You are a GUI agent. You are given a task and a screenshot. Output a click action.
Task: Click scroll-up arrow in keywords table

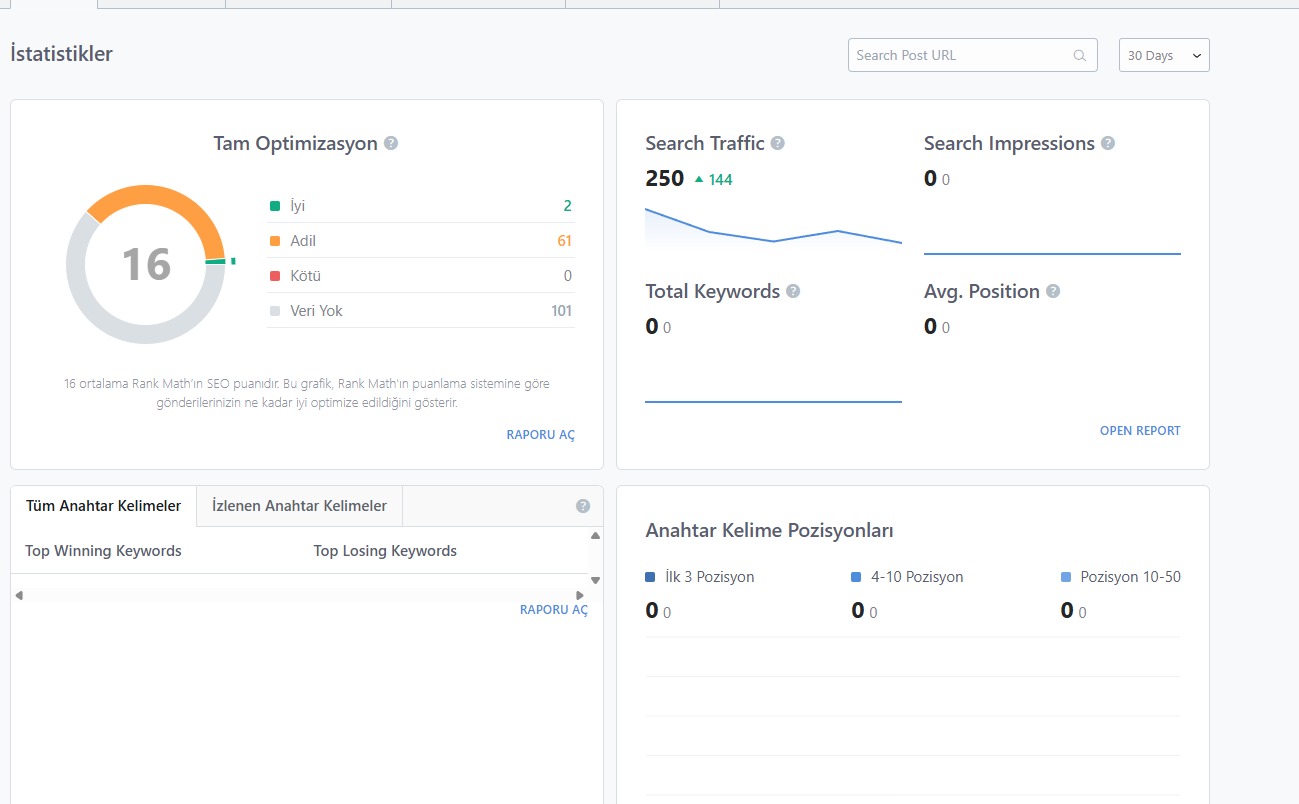point(595,536)
